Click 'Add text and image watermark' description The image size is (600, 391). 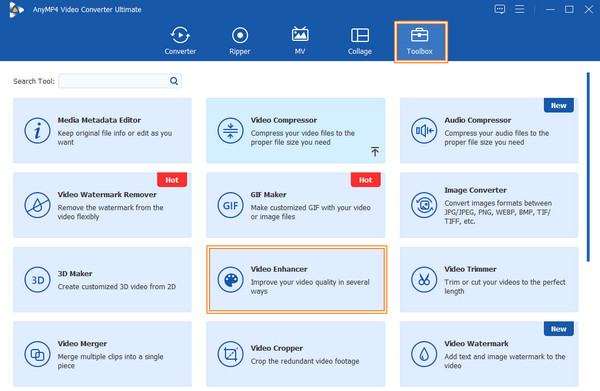[x=505, y=361]
